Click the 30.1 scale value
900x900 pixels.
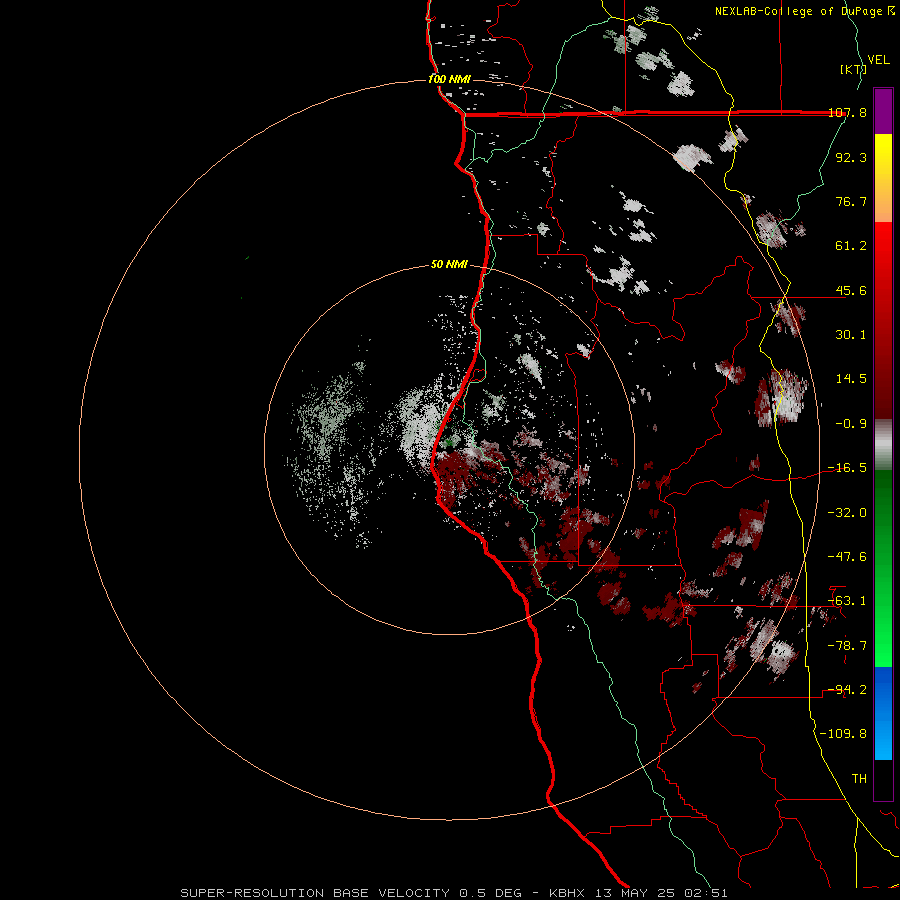coord(851,335)
